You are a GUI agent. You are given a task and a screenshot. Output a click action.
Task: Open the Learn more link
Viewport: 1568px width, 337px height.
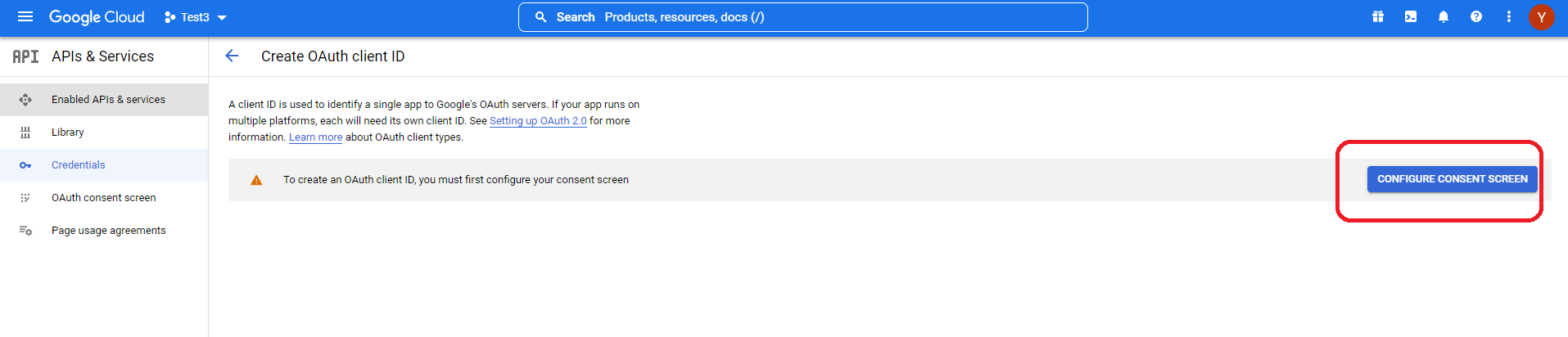[315, 137]
